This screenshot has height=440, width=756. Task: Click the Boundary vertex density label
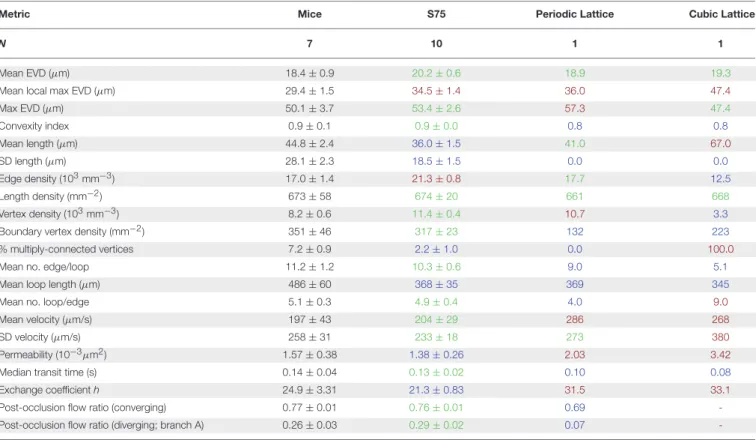(x=72, y=231)
